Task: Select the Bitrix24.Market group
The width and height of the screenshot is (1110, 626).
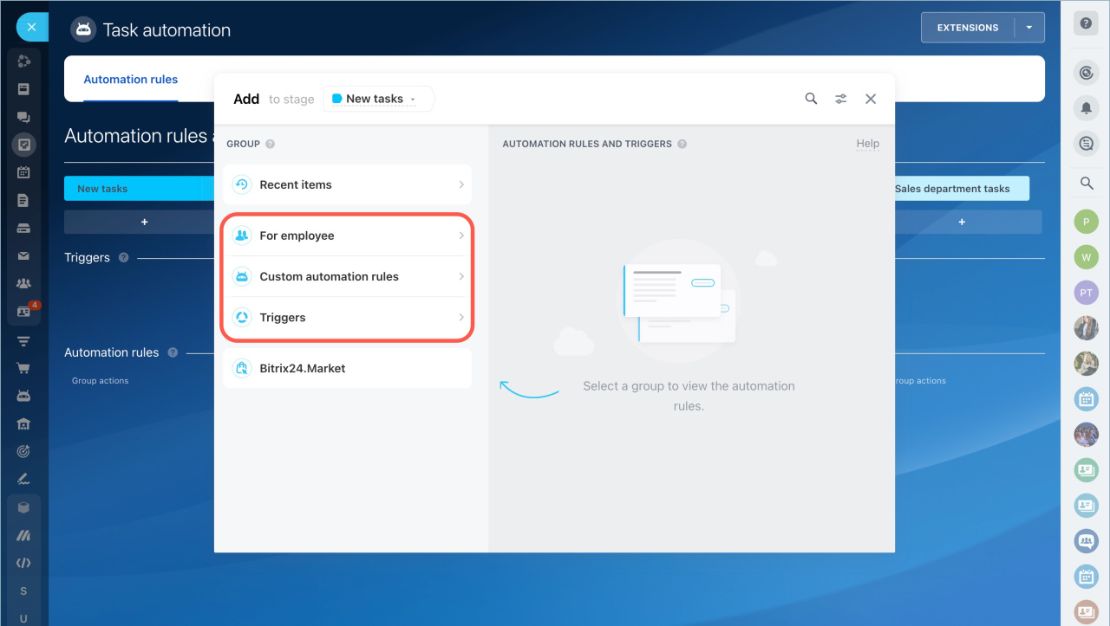Action: [348, 368]
